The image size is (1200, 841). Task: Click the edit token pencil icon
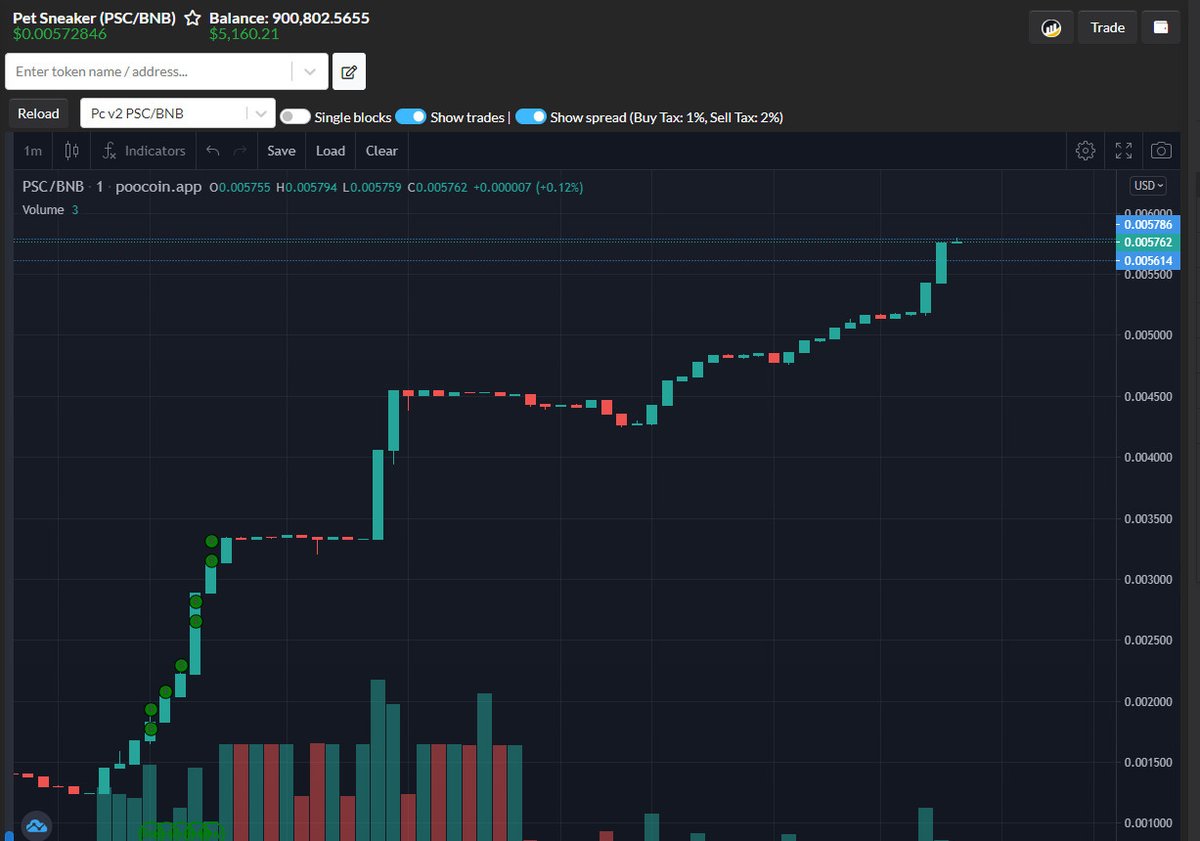(349, 72)
